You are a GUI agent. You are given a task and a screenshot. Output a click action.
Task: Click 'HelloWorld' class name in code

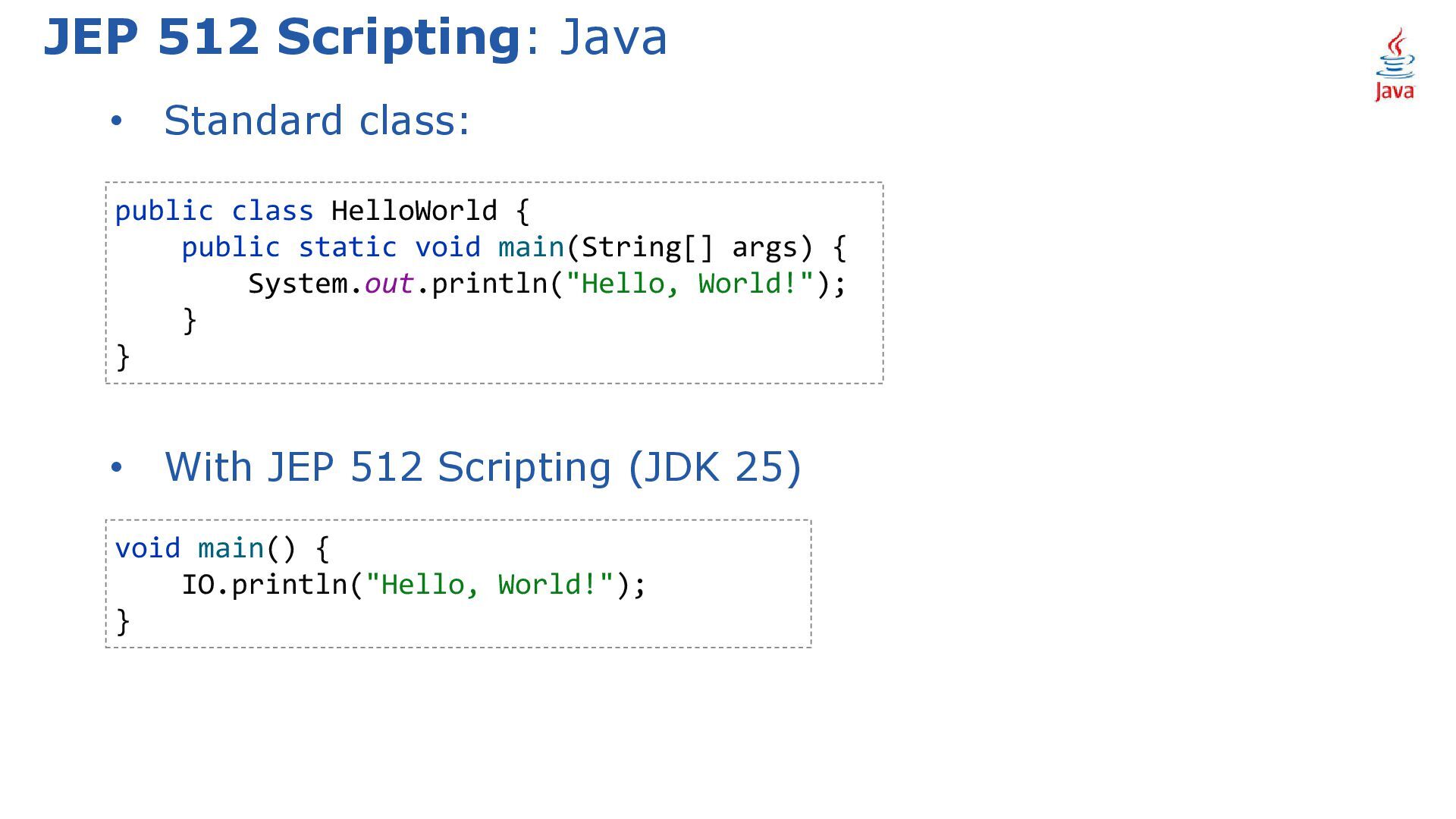coord(413,210)
